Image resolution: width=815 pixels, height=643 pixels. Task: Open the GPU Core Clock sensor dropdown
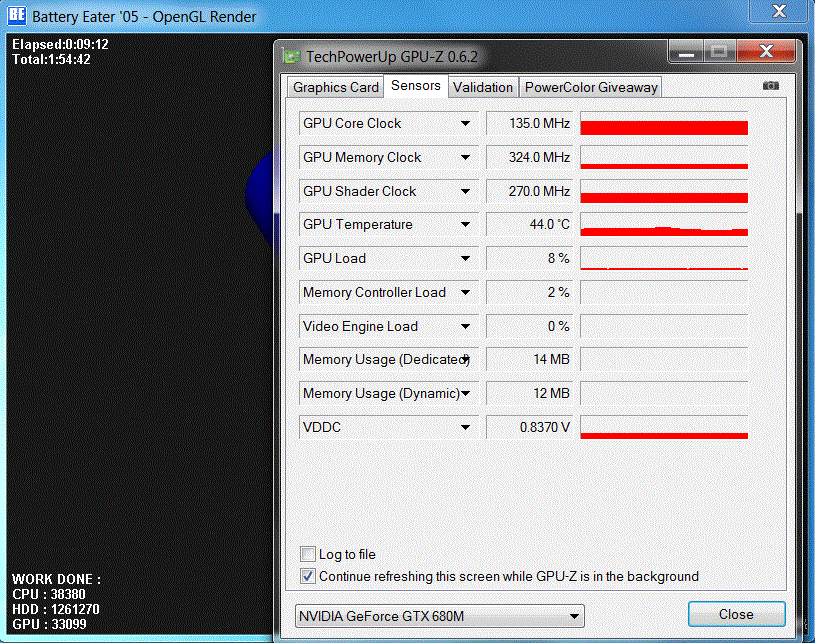(465, 124)
